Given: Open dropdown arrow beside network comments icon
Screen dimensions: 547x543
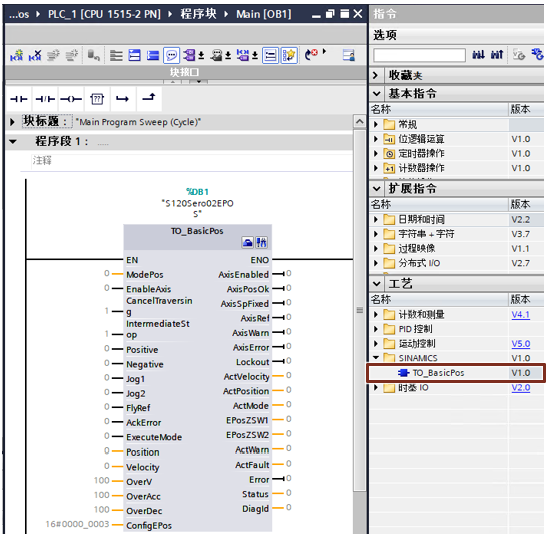Looking at the screenshot, I should pos(228,55).
